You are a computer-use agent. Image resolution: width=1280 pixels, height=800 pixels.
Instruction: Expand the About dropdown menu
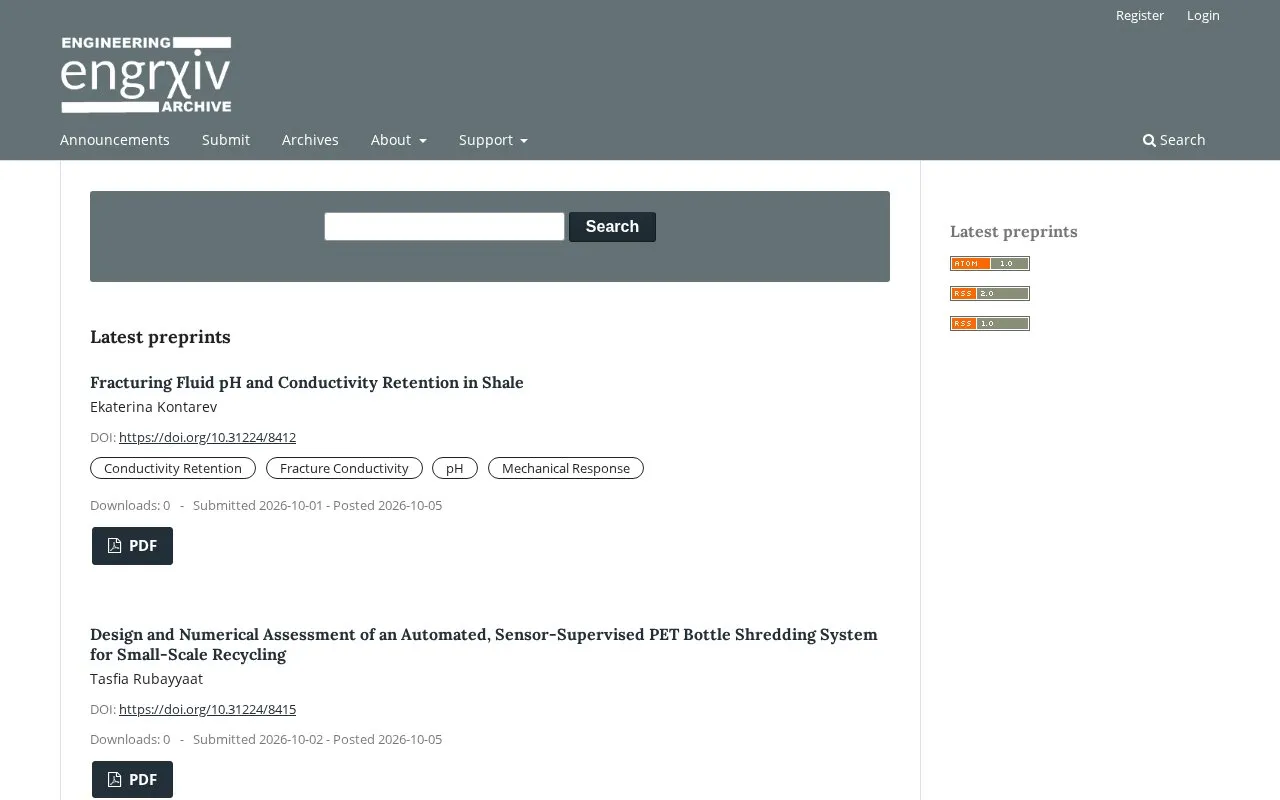[x=399, y=140]
